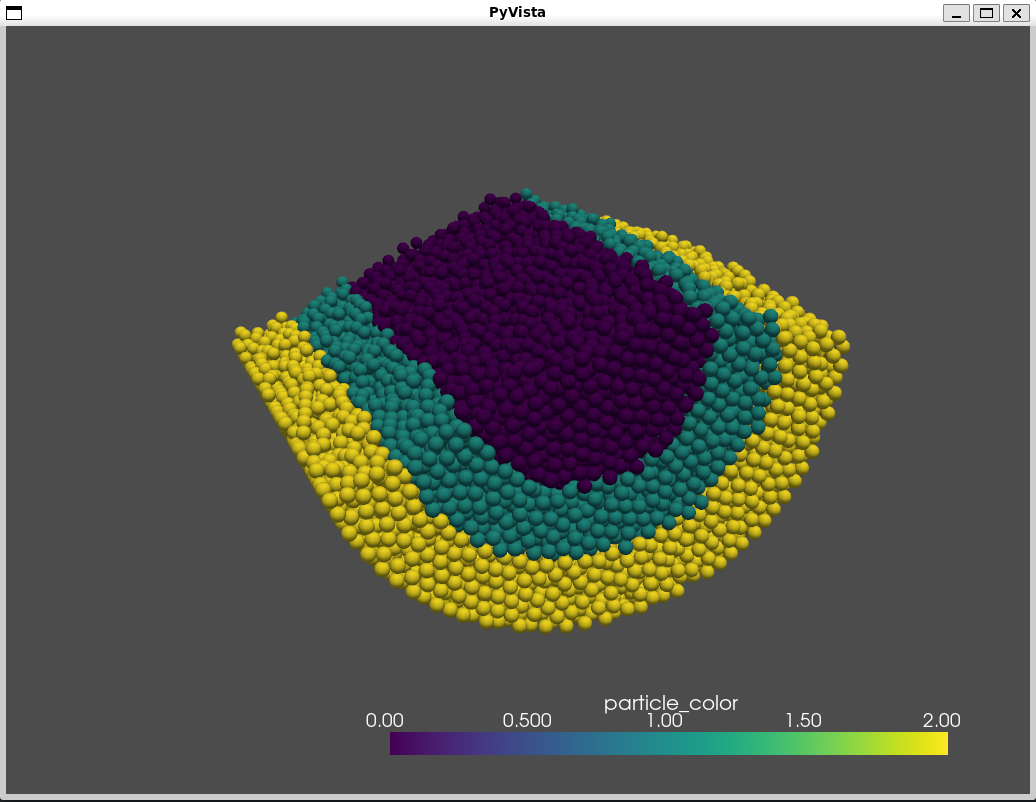
Task: Close the PyVista window
Action: coord(1016,13)
